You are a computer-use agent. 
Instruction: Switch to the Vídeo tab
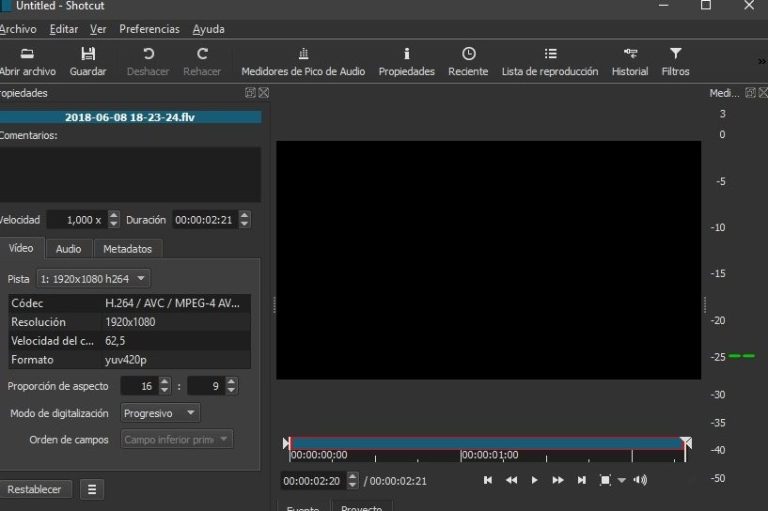[21, 248]
